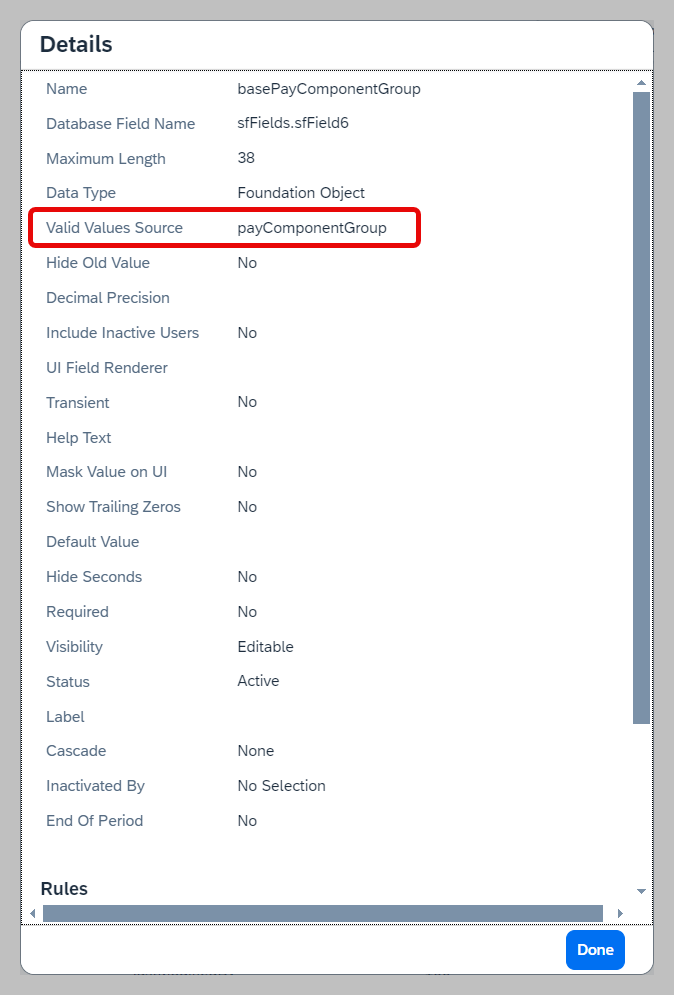Click the Data Type label
This screenshot has width=674, height=995.
81,193
